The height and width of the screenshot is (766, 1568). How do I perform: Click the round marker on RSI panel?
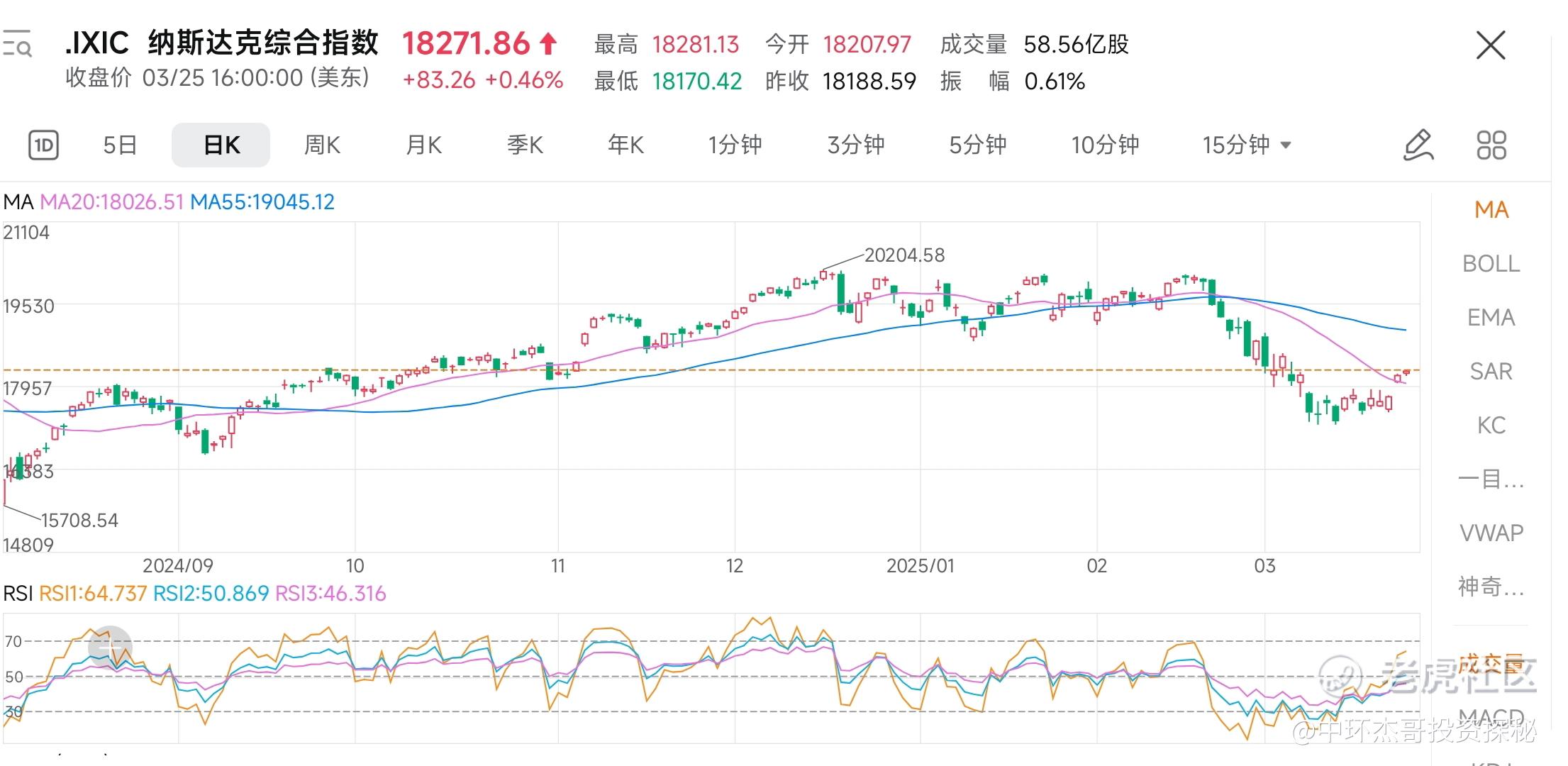pos(110,647)
